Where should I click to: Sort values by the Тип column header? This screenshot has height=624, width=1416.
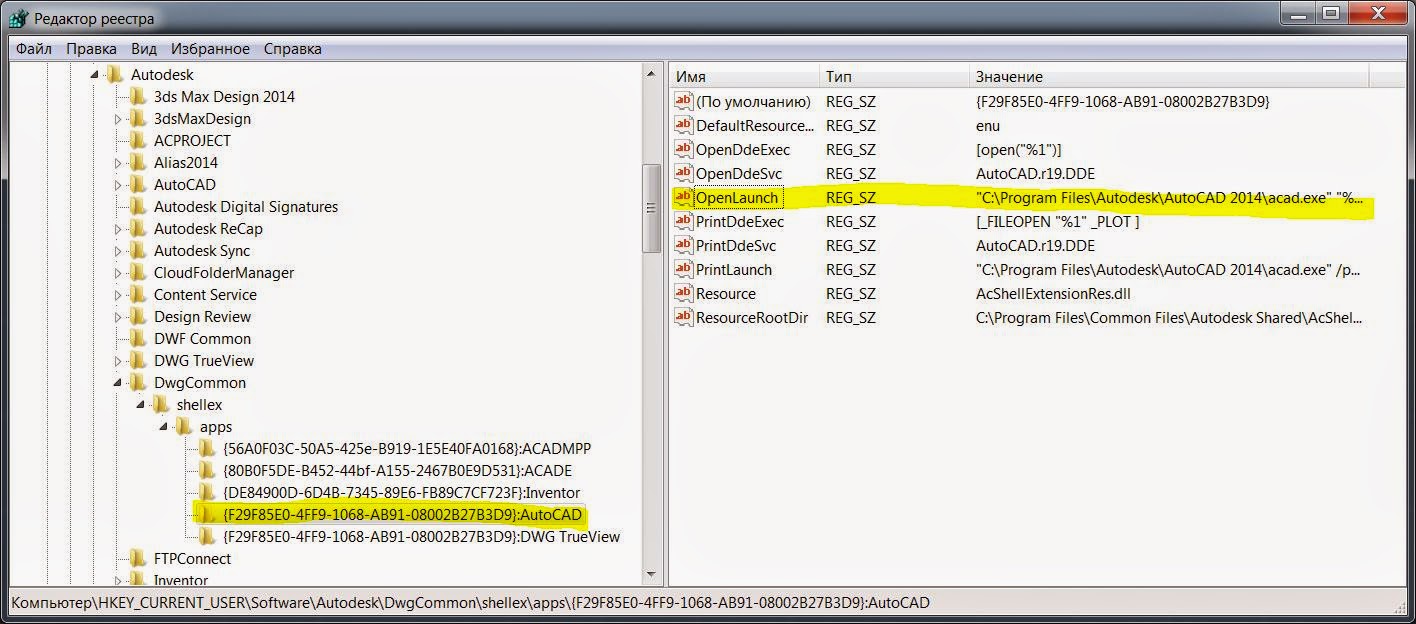[894, 77]
